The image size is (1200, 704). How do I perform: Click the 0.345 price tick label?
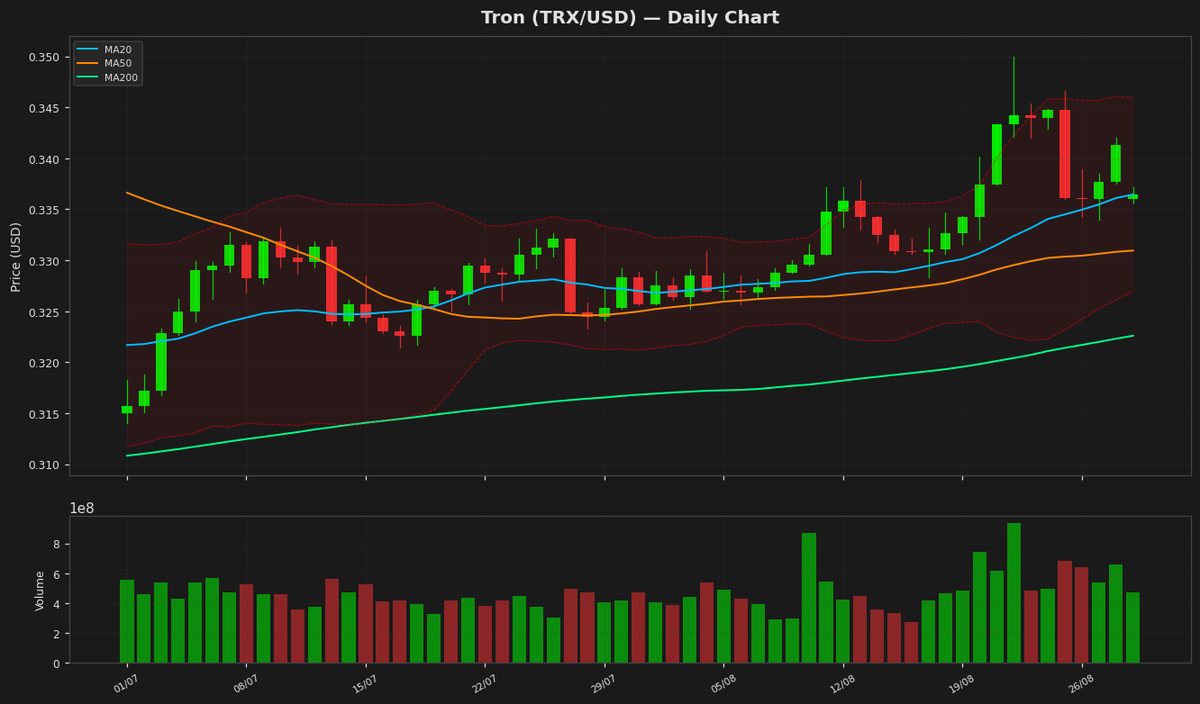coord(43,108)
